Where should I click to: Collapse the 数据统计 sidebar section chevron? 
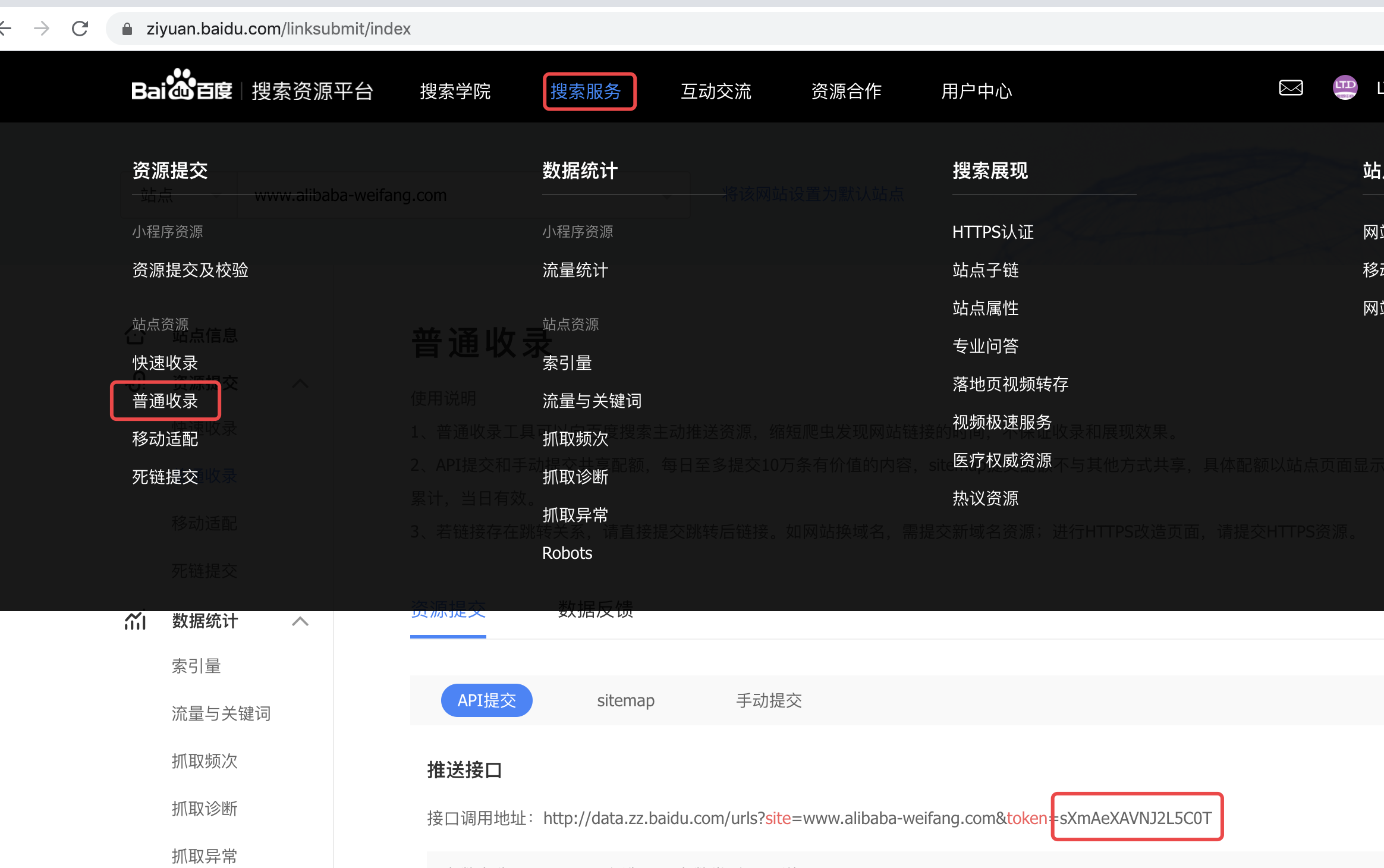pos(300,621)
